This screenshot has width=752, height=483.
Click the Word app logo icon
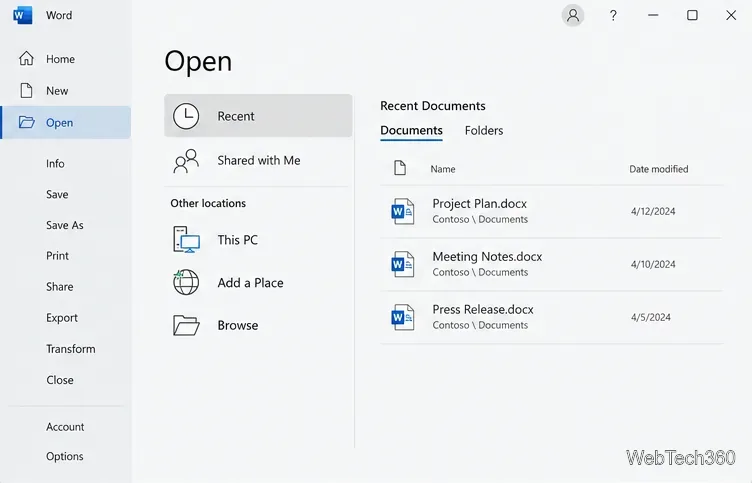pos(23,15)
